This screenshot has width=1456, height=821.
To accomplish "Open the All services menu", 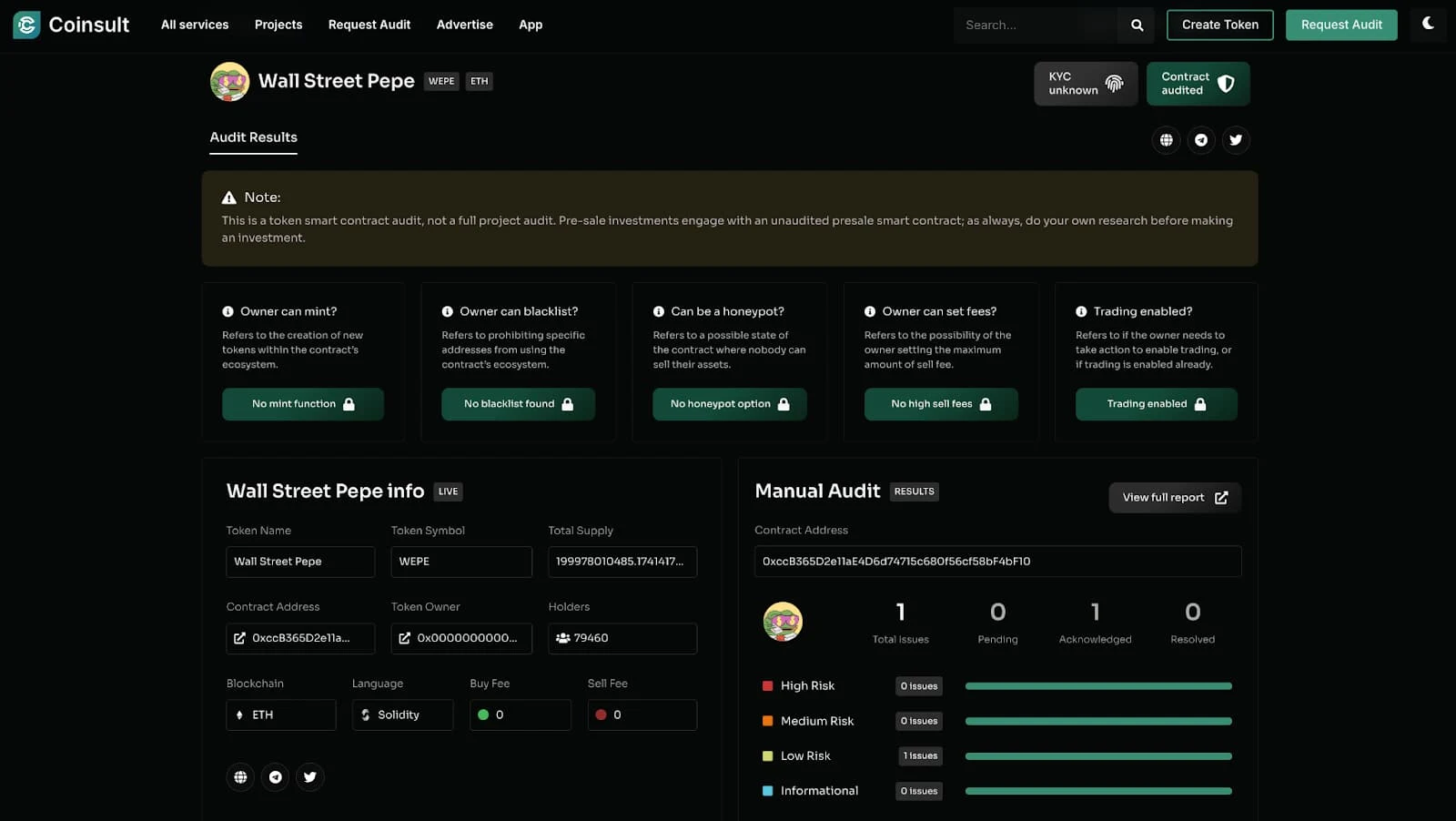I will 195,25.
